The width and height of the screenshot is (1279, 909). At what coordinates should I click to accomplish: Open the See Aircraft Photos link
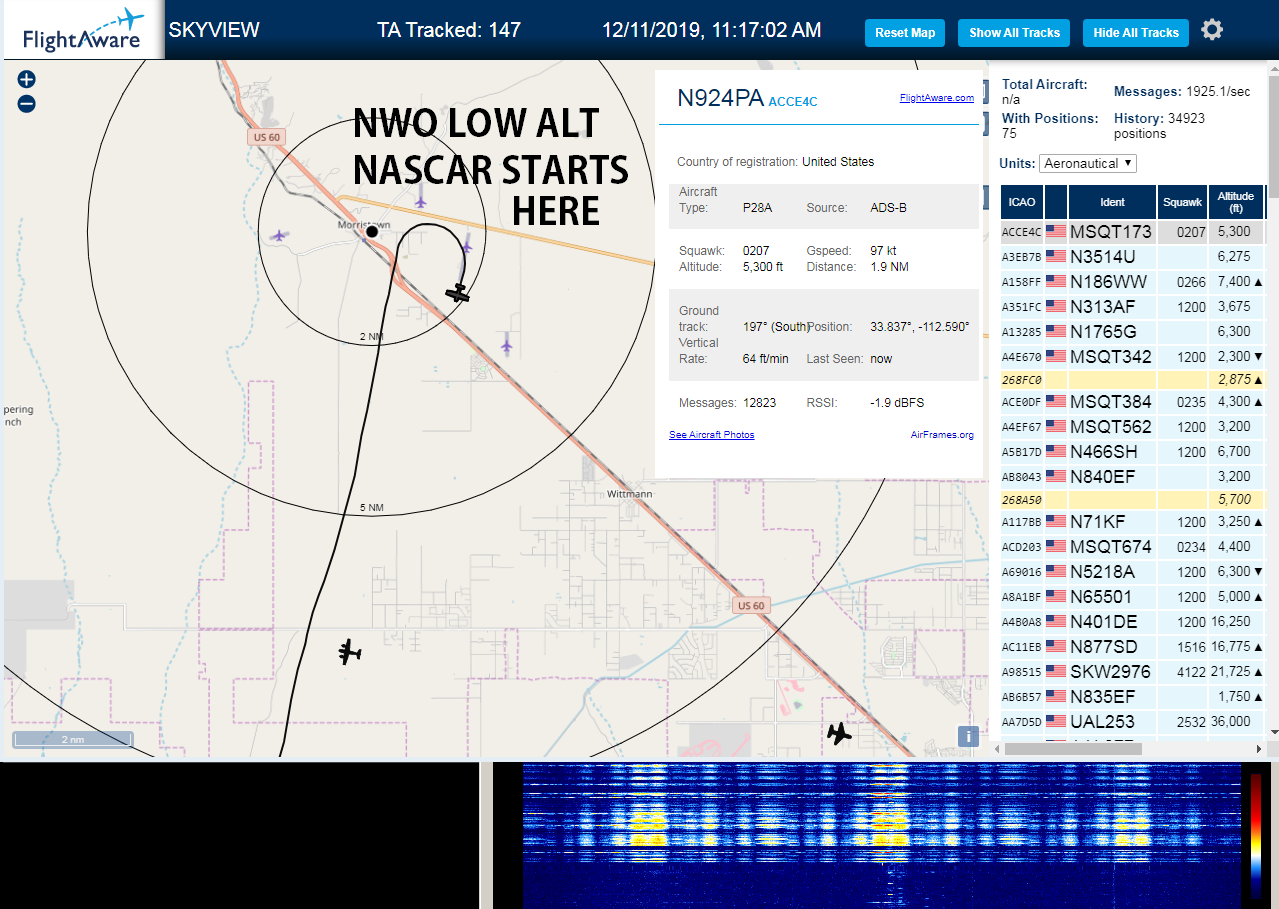tap(712, 435)
